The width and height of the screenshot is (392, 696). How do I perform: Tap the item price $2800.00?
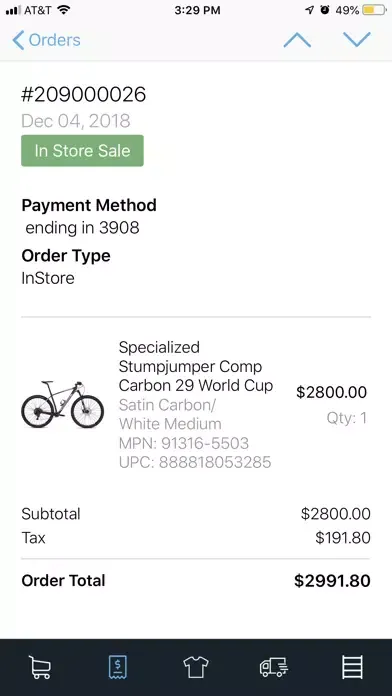pyautogui.click(x=332, y=392)
